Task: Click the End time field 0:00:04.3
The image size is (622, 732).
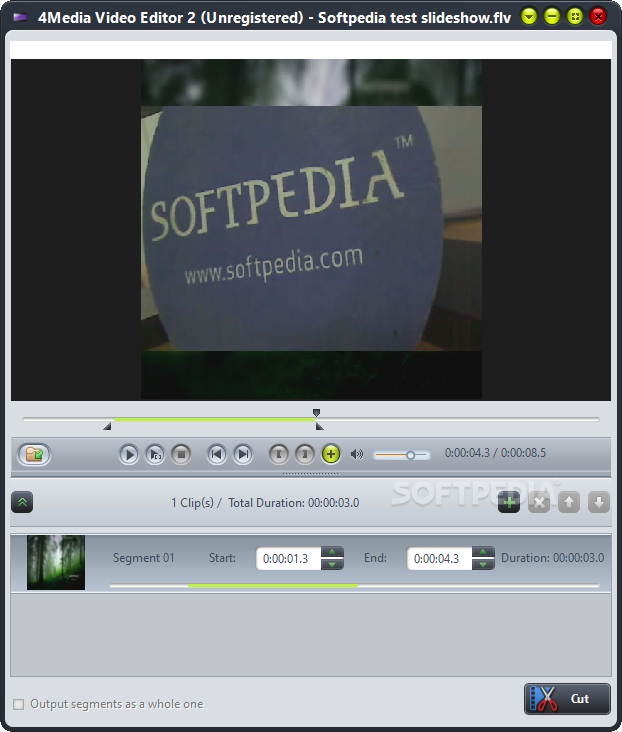Action: pyautogui.click(x=439, y=558)
